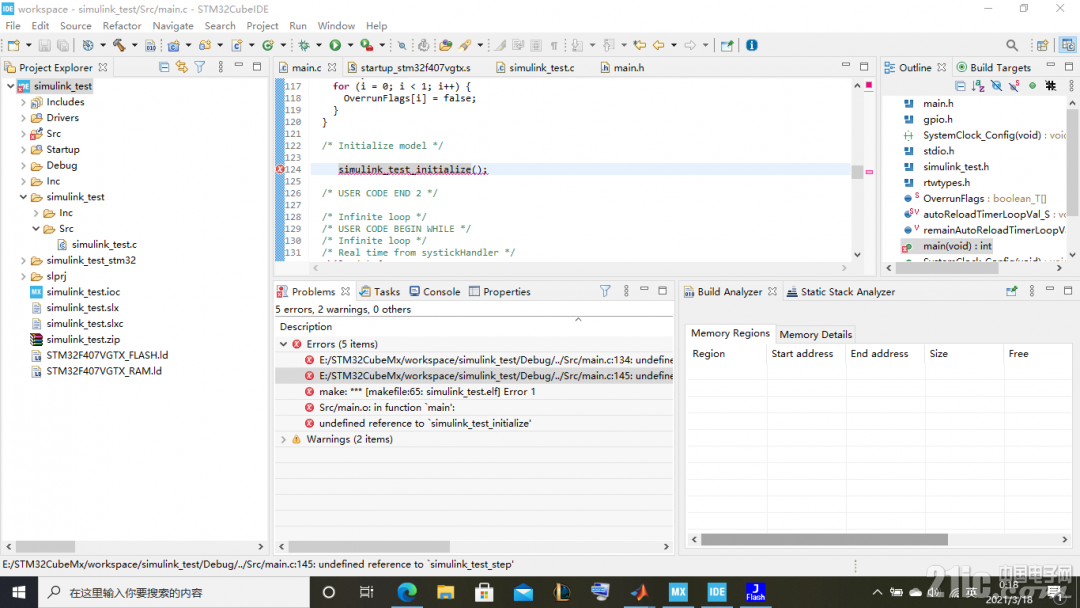
Task: Open the Navigate menu
Action: point(173,25)
